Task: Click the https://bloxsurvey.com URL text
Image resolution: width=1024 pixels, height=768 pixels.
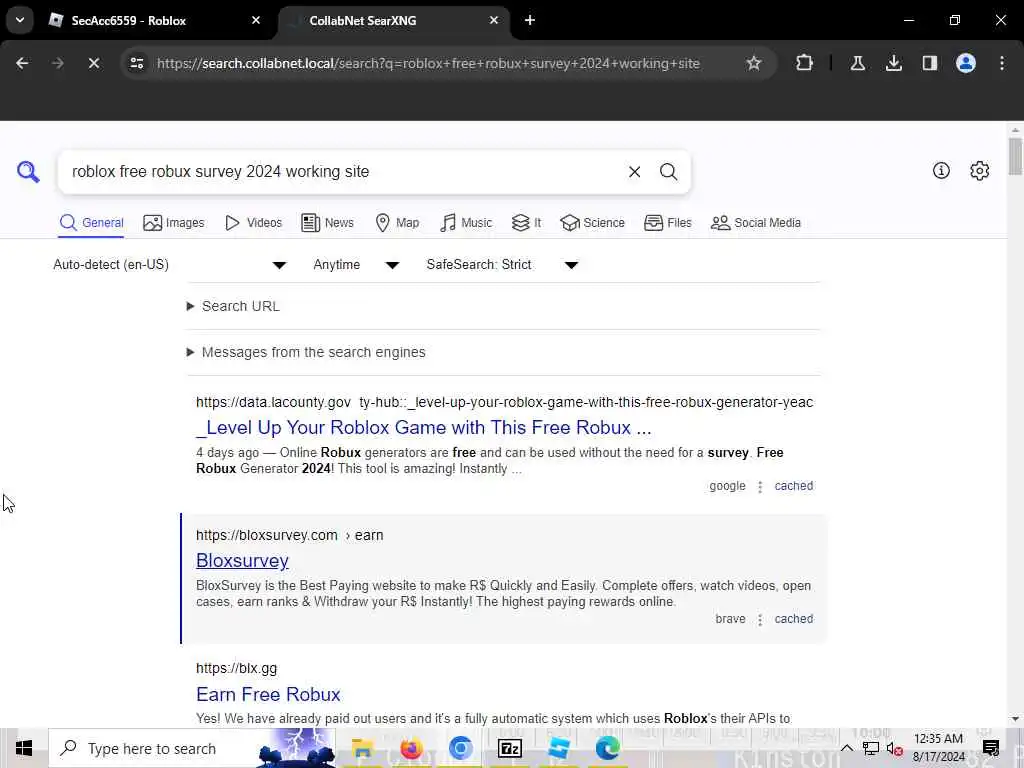Action: (x=266, y=535)
